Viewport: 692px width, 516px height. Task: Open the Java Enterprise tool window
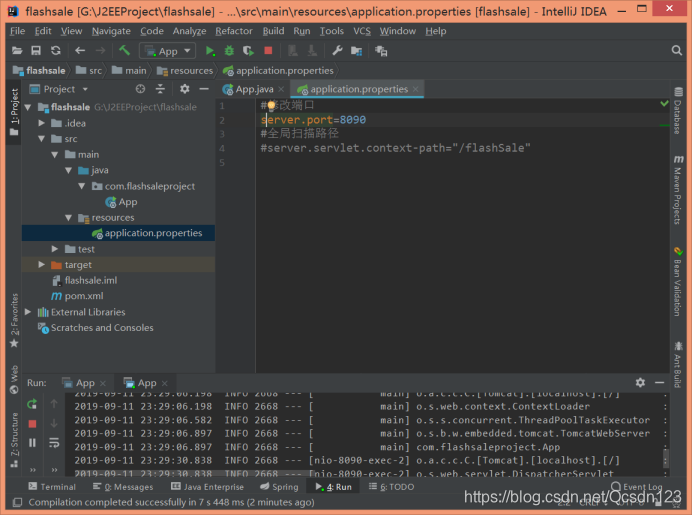[x=207, y=487]
